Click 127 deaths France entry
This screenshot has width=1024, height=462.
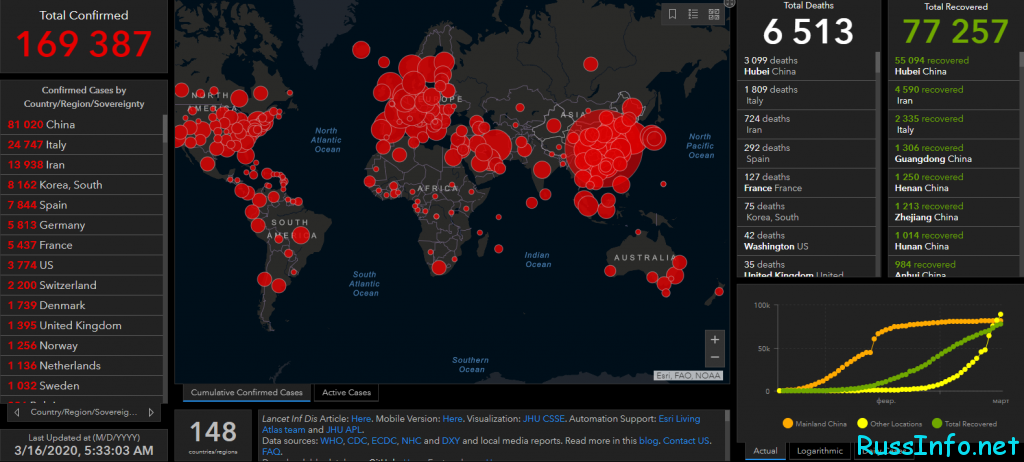point(807,182)
